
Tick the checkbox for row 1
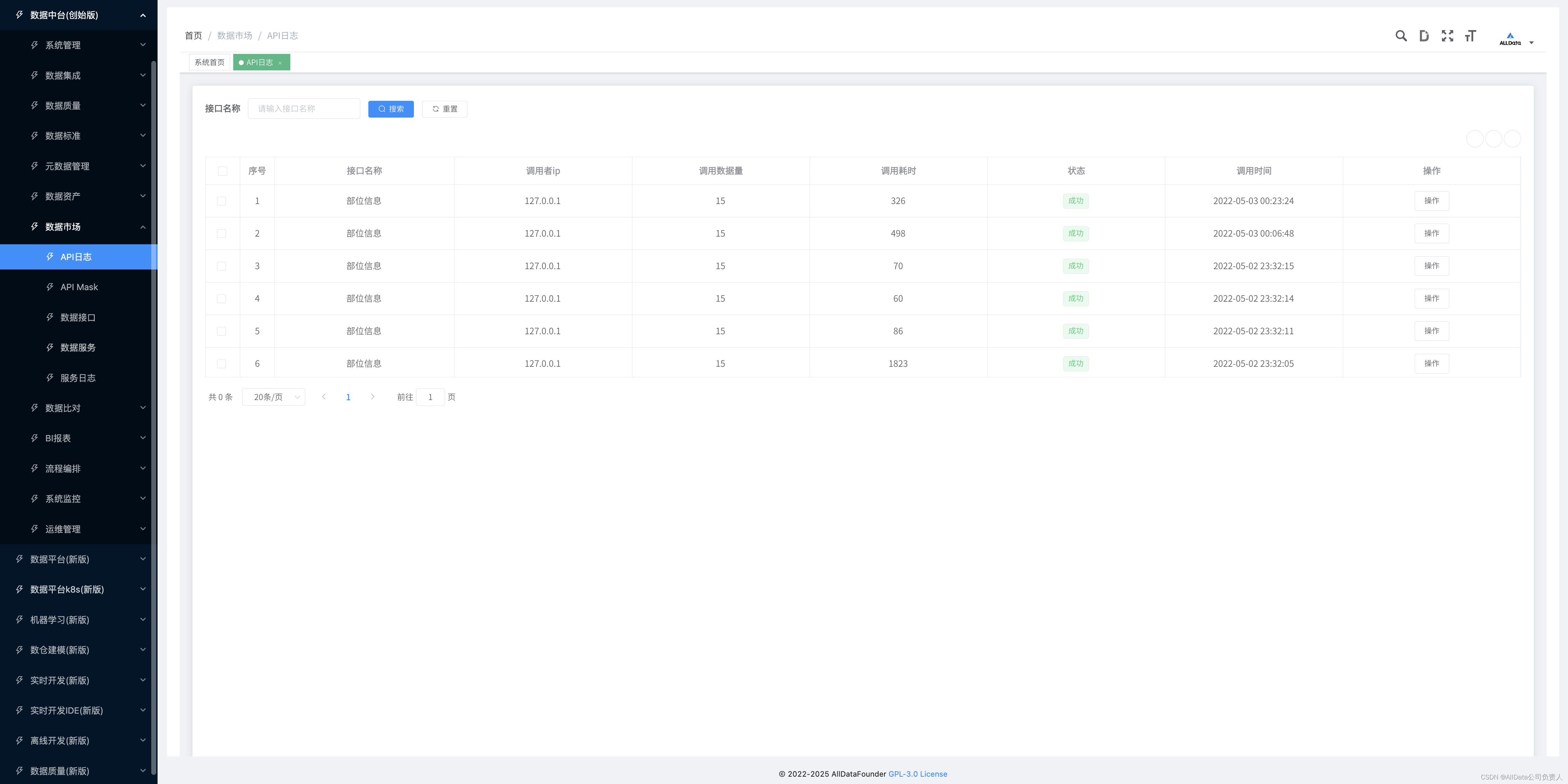tap(222, 201)
